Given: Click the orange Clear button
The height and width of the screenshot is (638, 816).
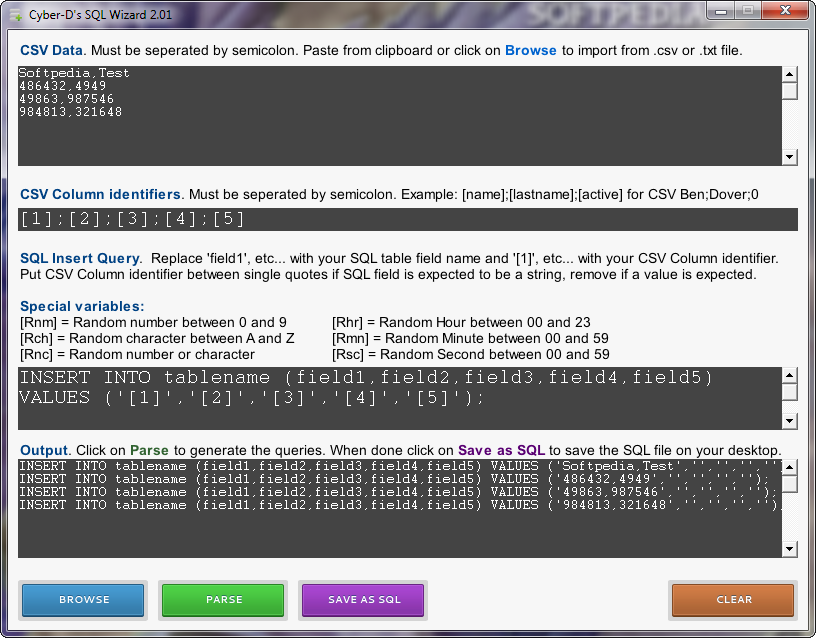Looking at the screenshot, I should [x=733, y=600].
